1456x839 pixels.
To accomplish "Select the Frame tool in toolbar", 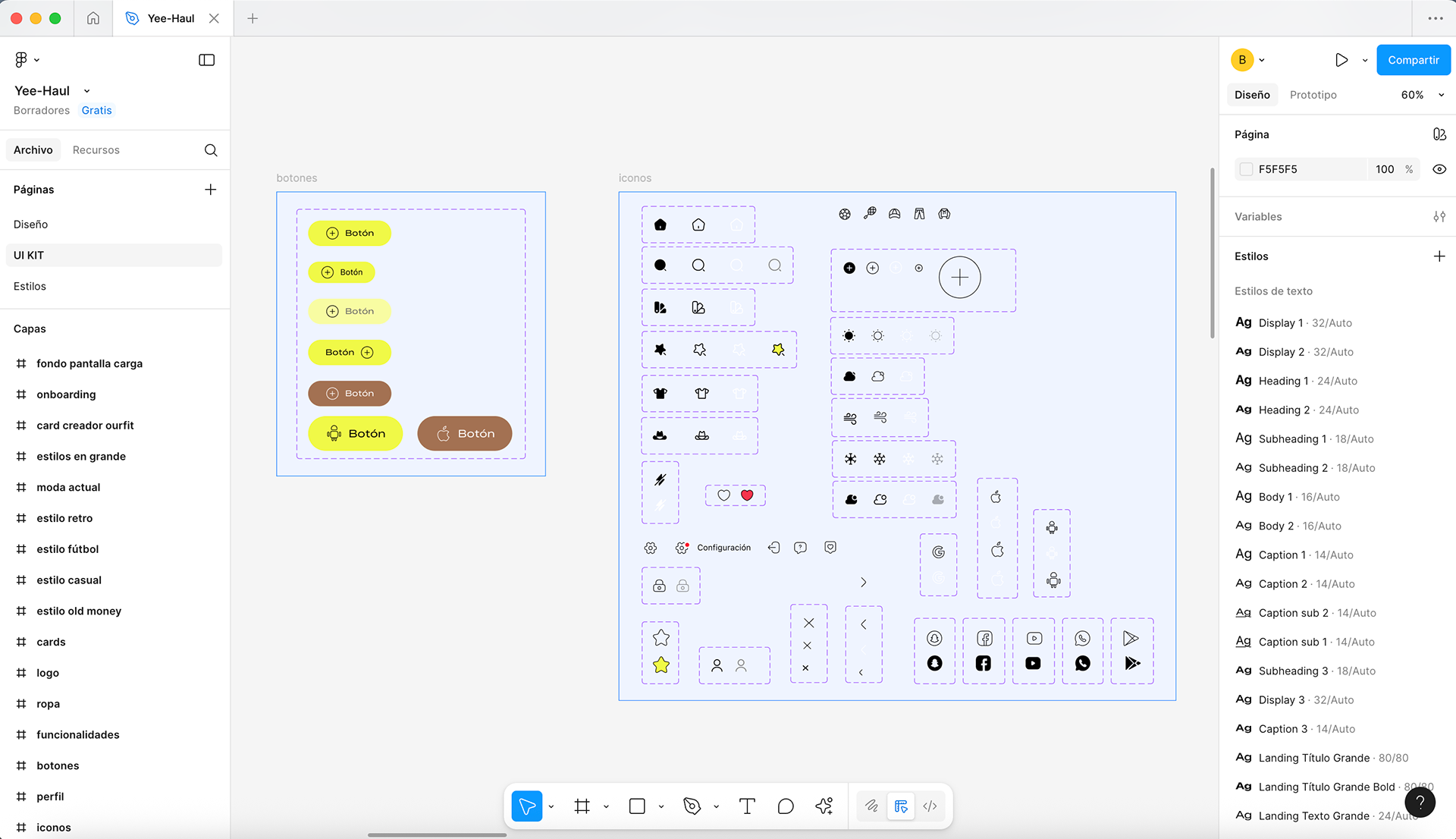I will 582,806.
